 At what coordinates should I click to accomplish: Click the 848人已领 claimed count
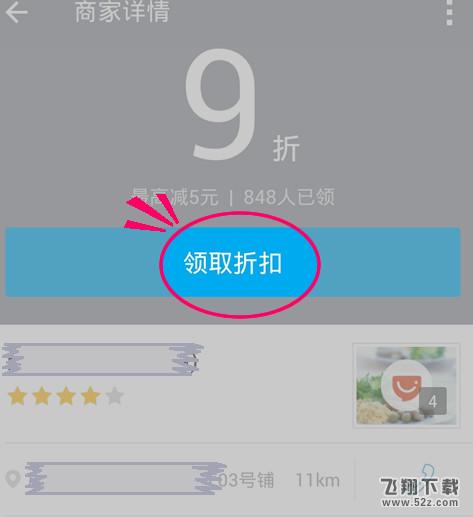click(x=289, y=197)
